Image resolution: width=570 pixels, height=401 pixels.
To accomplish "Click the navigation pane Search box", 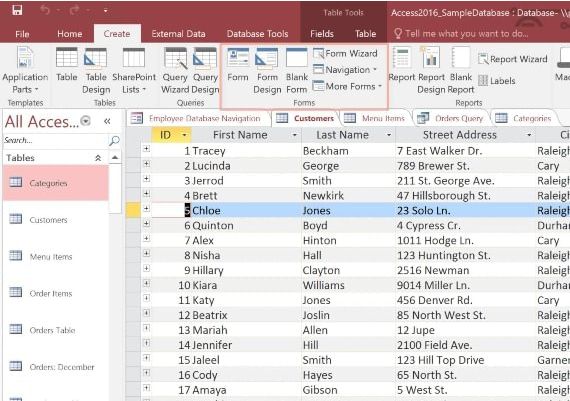I will click(55, 140).
